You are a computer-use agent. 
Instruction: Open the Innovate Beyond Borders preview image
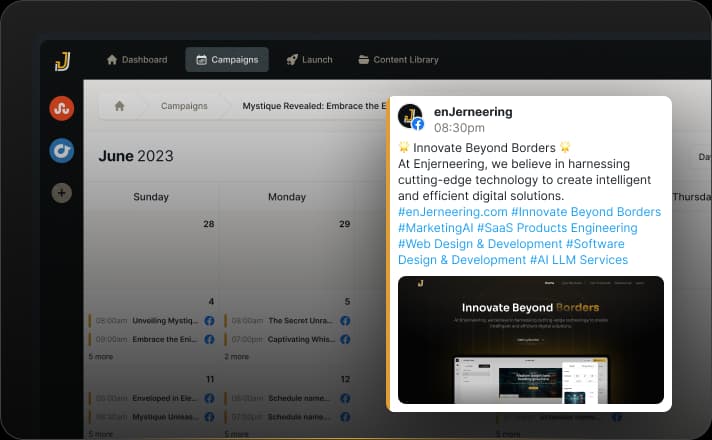click(x=531, y=340)
